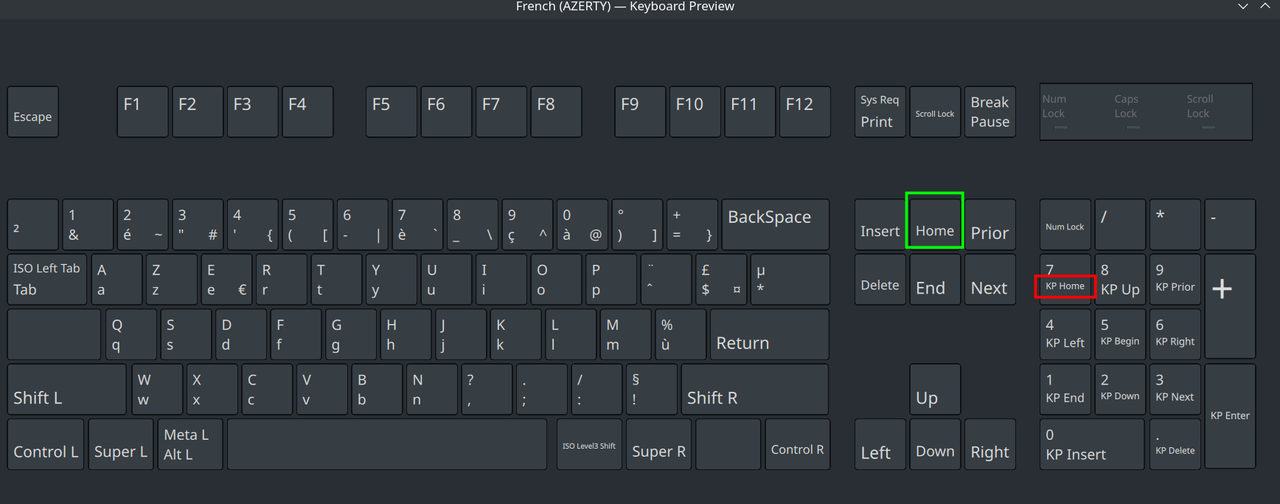This screenshot has height=504, width=1280.
Task: Click the Break Pause key
Action: pos(989,112)
